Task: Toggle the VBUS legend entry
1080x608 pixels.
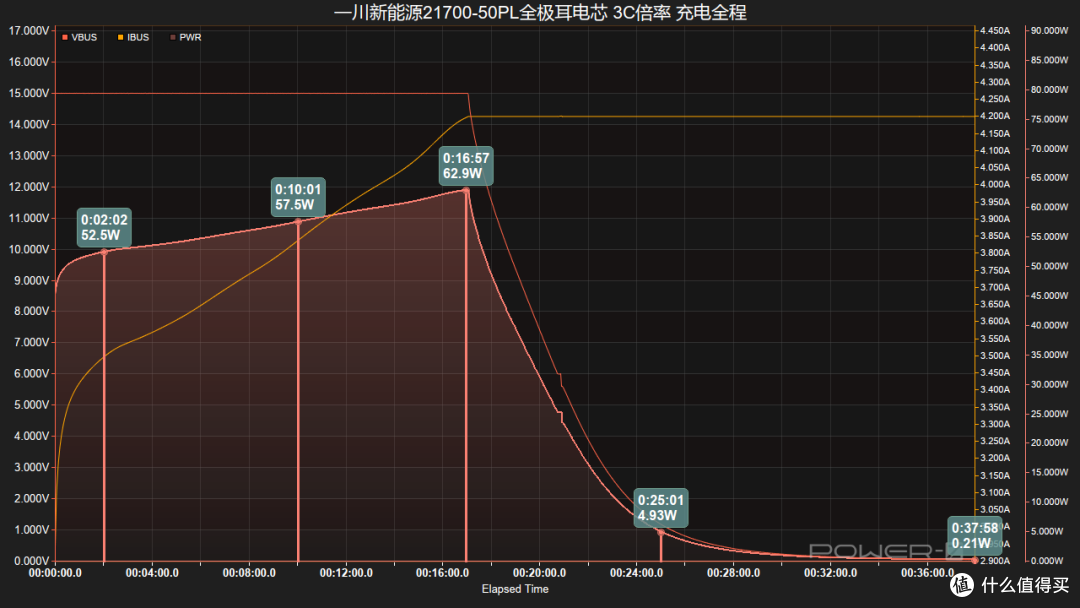Action: (x=79, y=37)
